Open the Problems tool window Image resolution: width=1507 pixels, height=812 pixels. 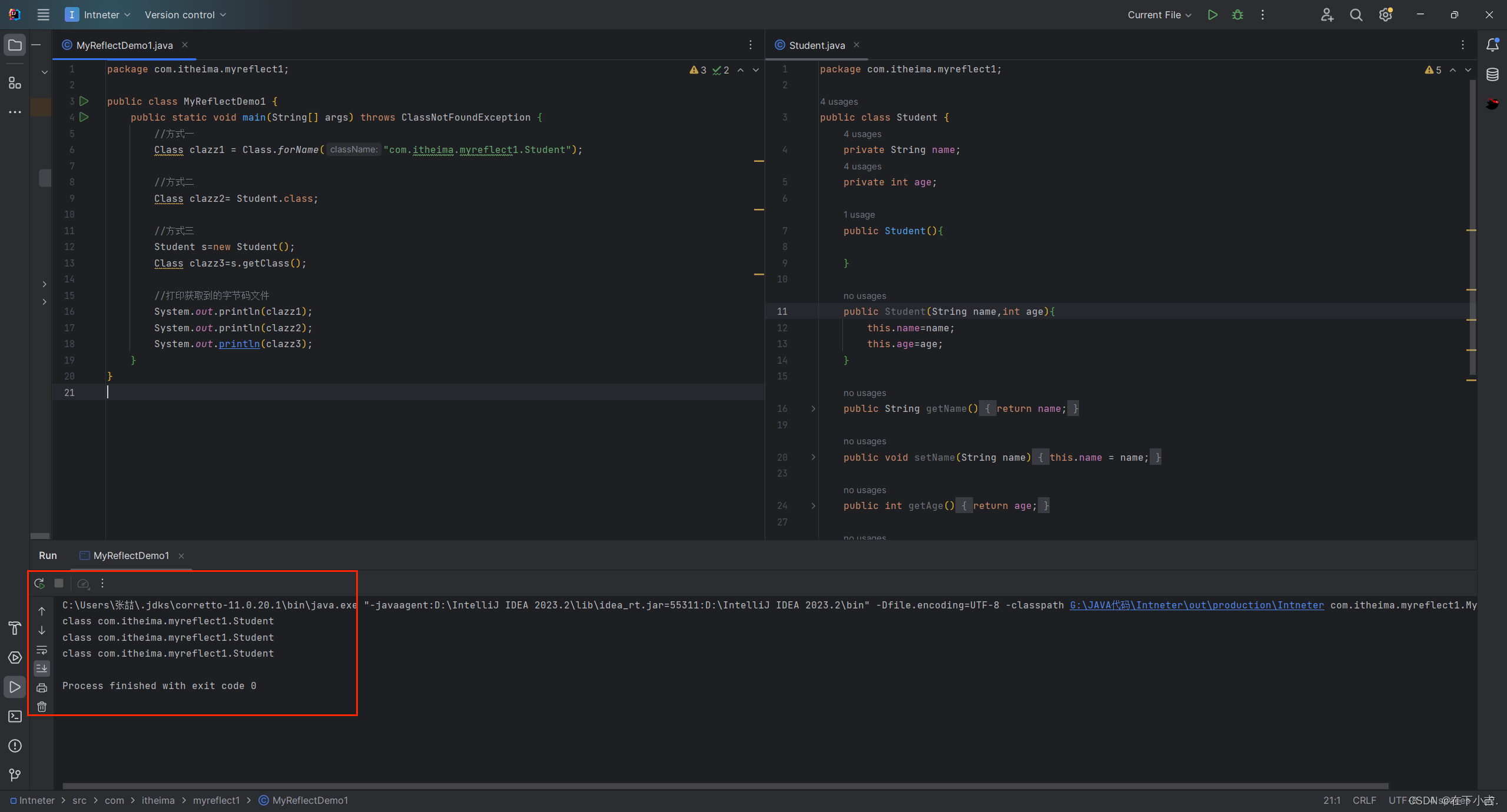coord(15,746)
